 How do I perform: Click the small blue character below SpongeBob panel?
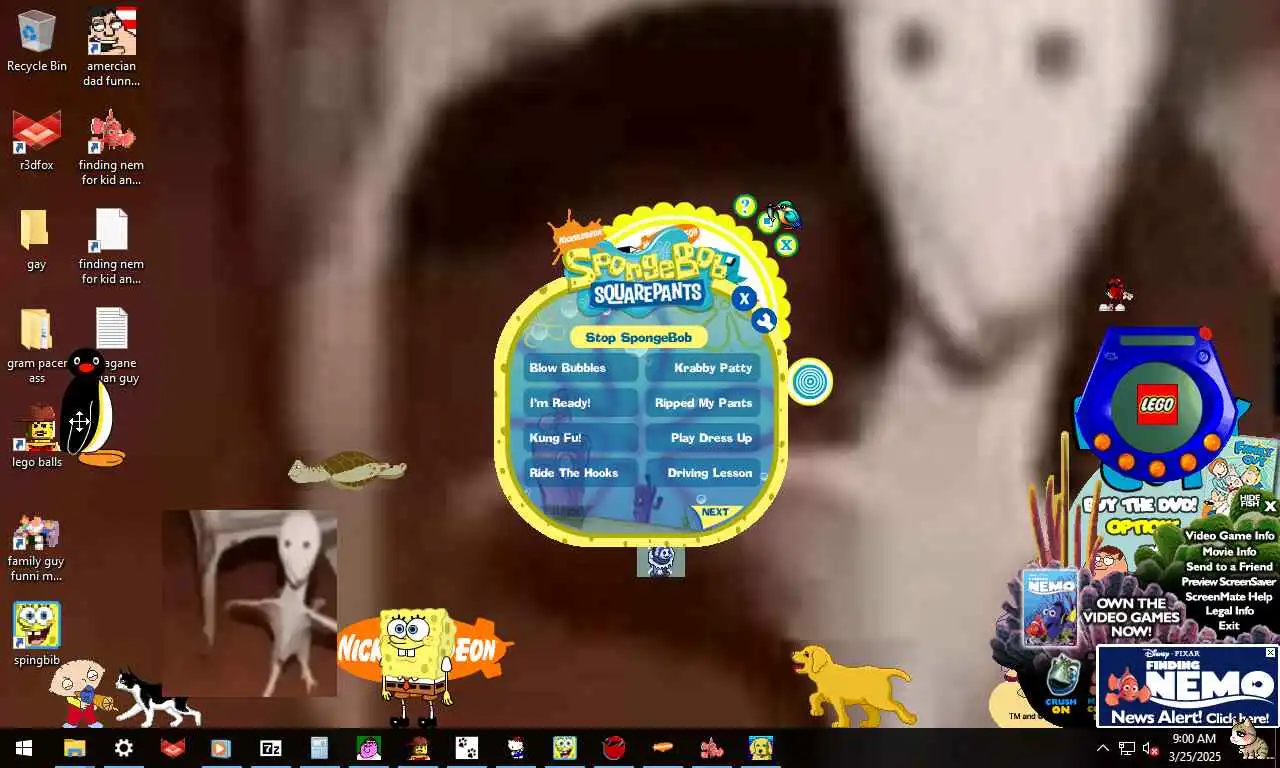point(661,561)
